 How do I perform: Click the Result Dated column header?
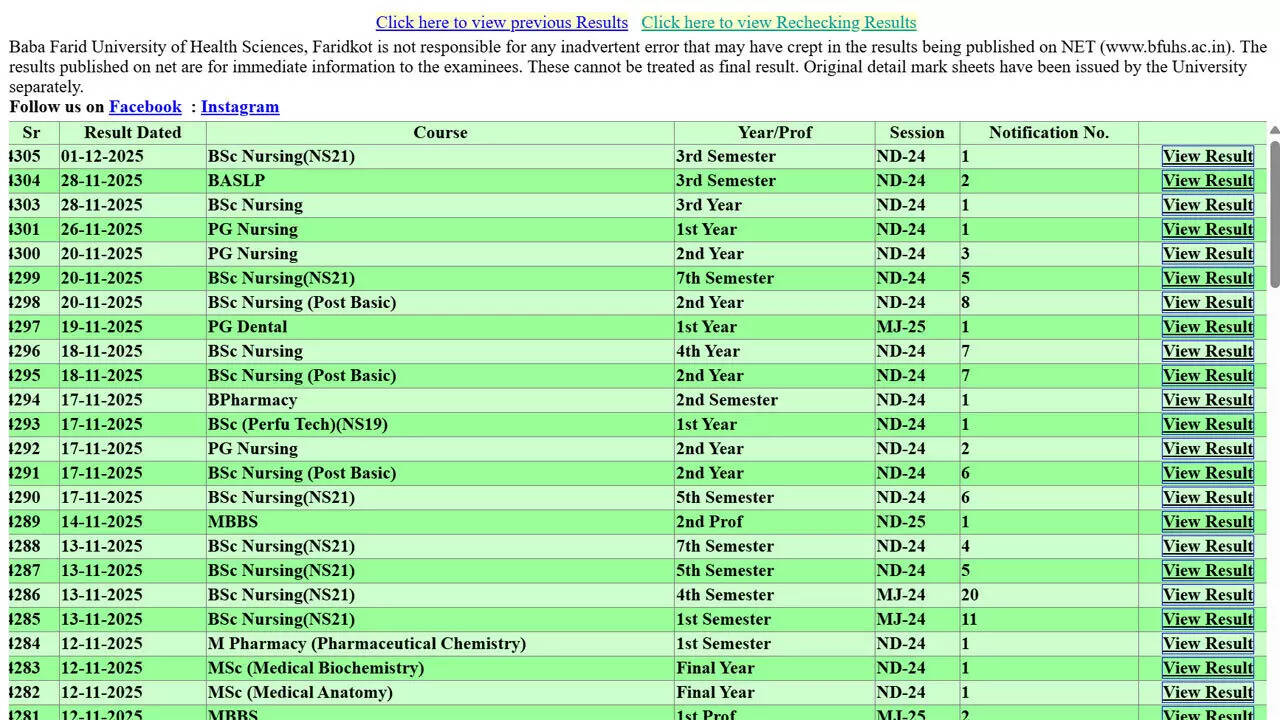[x=132, y=132]
